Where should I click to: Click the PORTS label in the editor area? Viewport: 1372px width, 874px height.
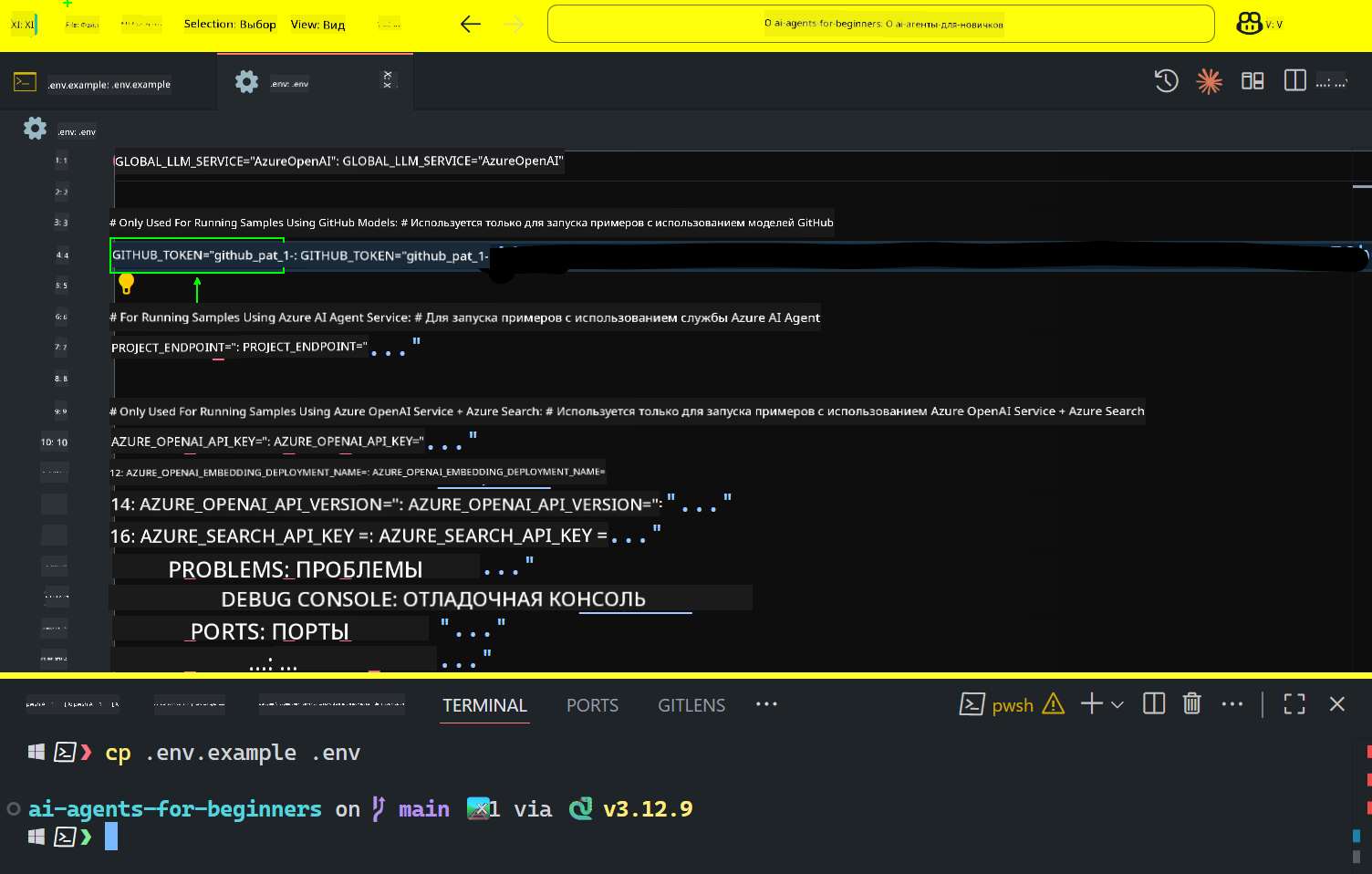(x=270, y=631)
